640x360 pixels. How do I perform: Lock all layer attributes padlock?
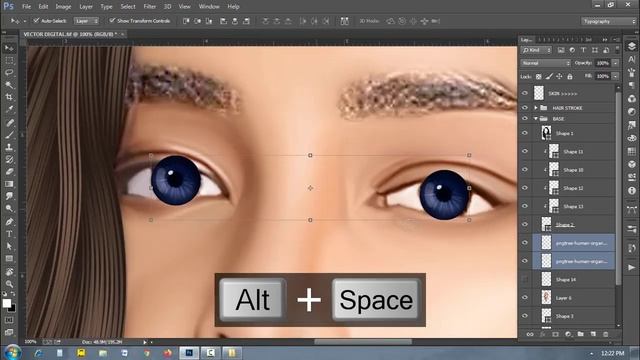(570, 76)
